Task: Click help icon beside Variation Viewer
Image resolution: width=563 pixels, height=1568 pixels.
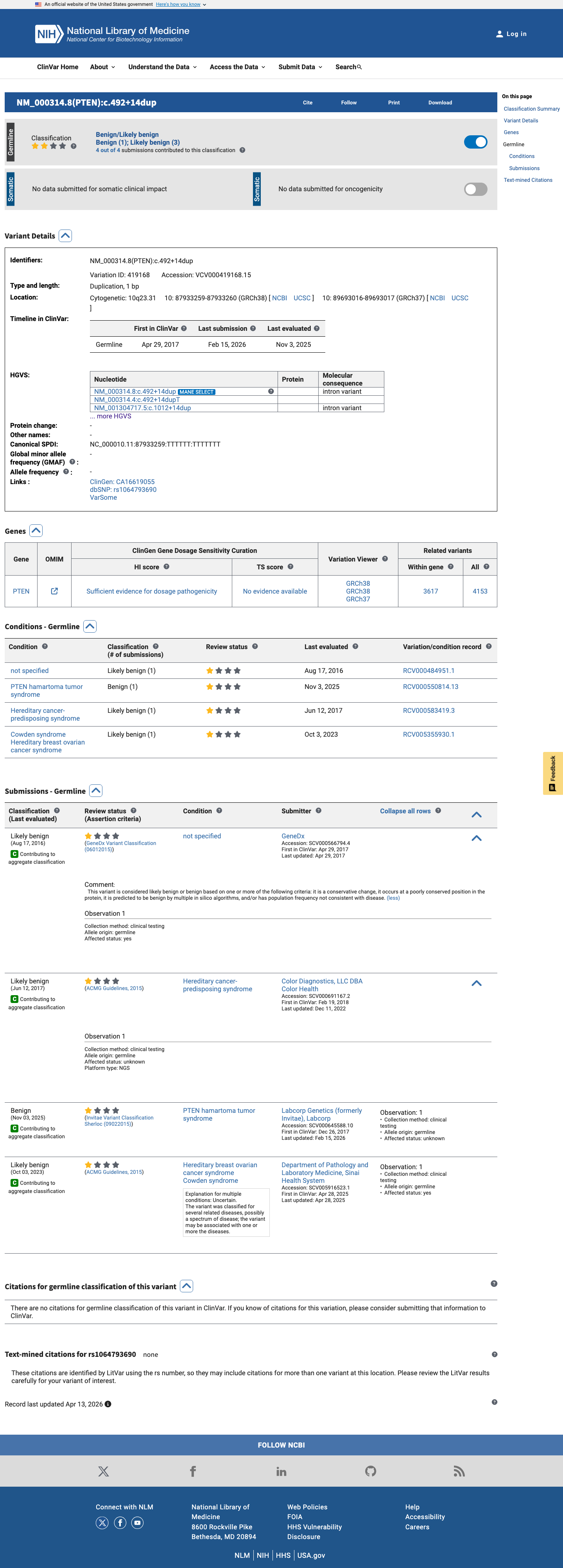Action: click(x=385, y=559)
